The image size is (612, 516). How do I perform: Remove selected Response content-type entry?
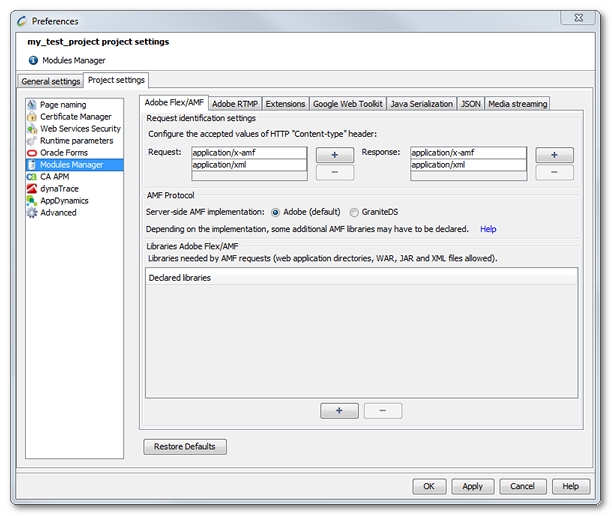554,173
